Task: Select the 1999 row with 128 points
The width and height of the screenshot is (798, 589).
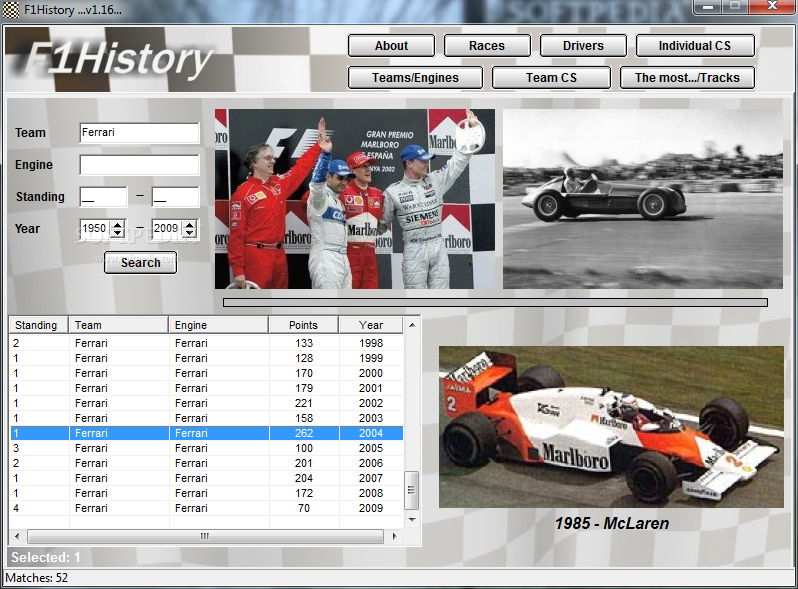Action: 207,358
